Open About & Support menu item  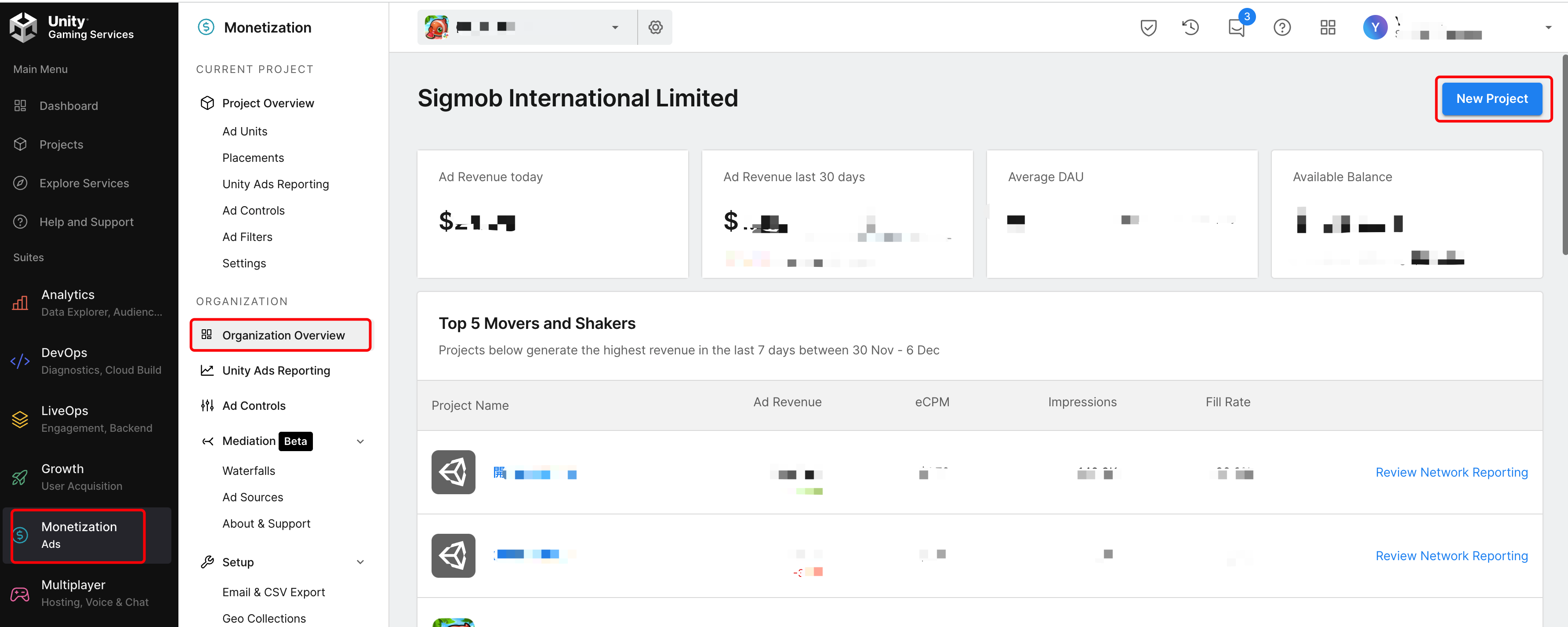[x=266, y=524]
